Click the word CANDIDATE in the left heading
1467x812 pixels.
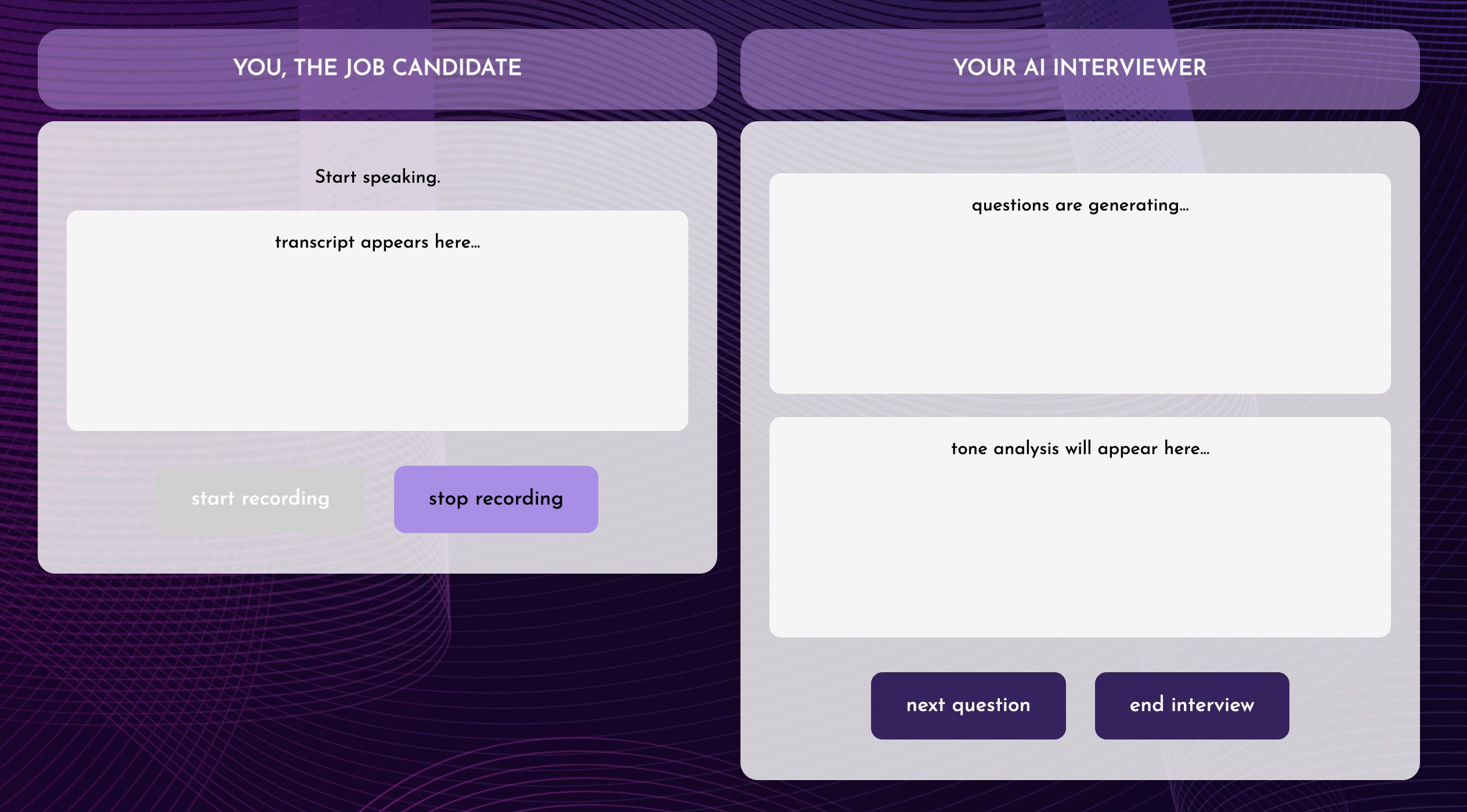click(x=457, y=68)
